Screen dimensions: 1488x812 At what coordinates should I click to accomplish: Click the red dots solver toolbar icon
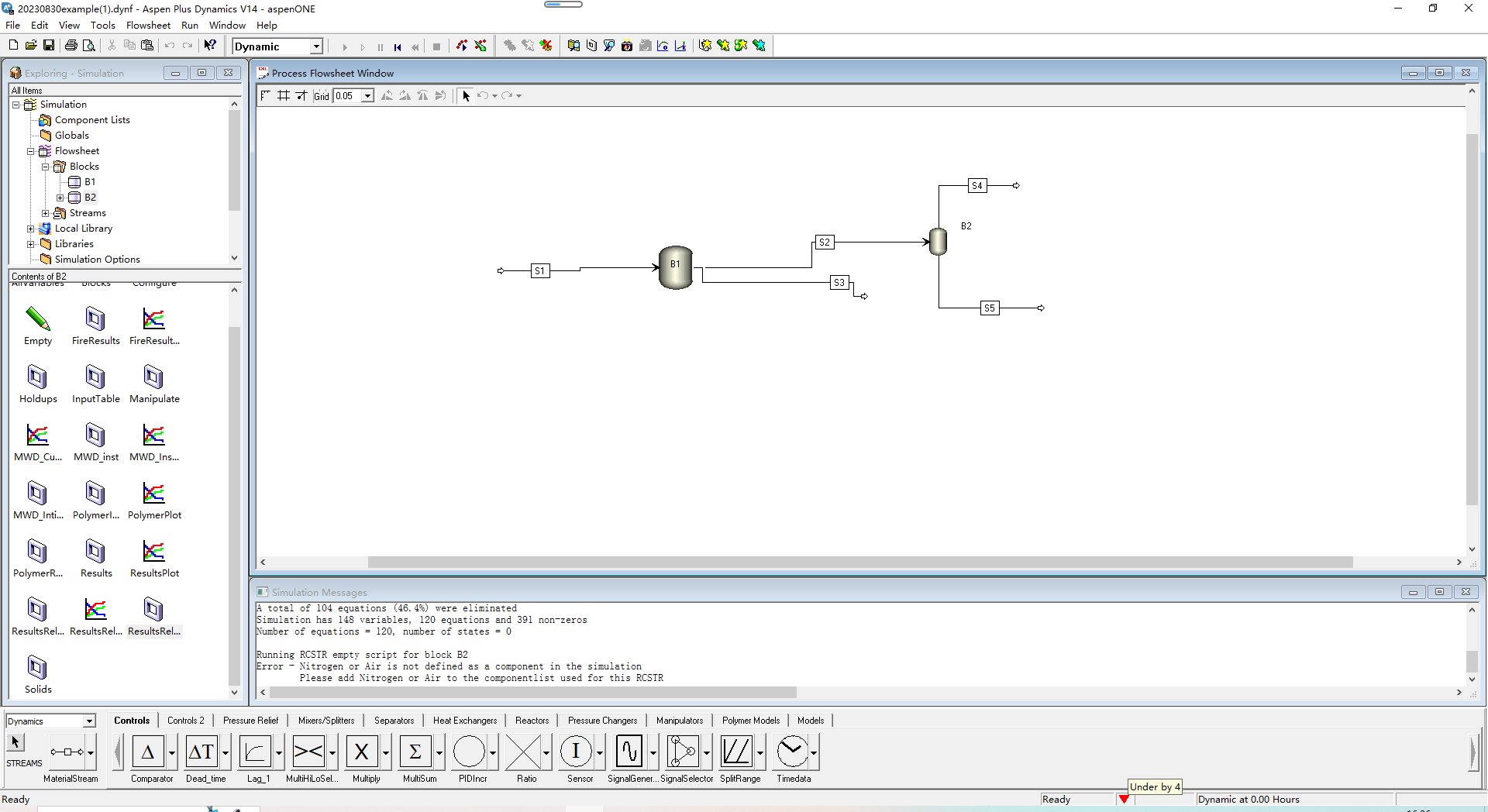462,46
